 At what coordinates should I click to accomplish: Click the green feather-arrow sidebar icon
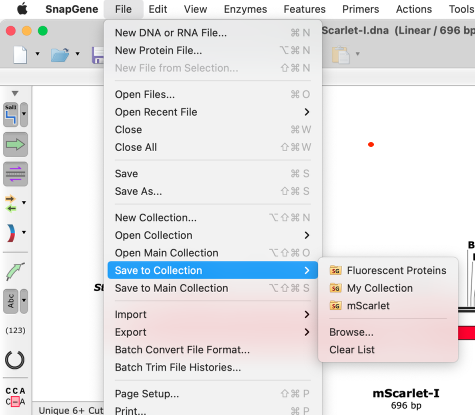pos(15,271)
